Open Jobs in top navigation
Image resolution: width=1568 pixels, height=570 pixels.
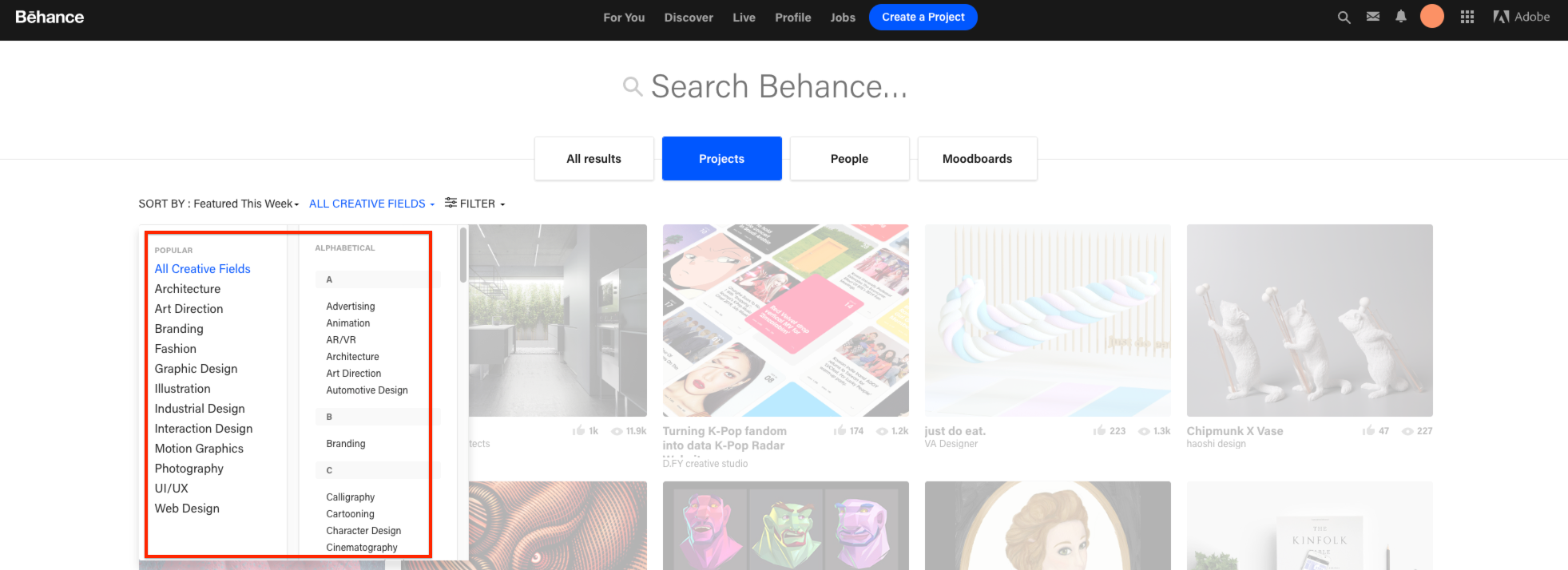[843, 18]
